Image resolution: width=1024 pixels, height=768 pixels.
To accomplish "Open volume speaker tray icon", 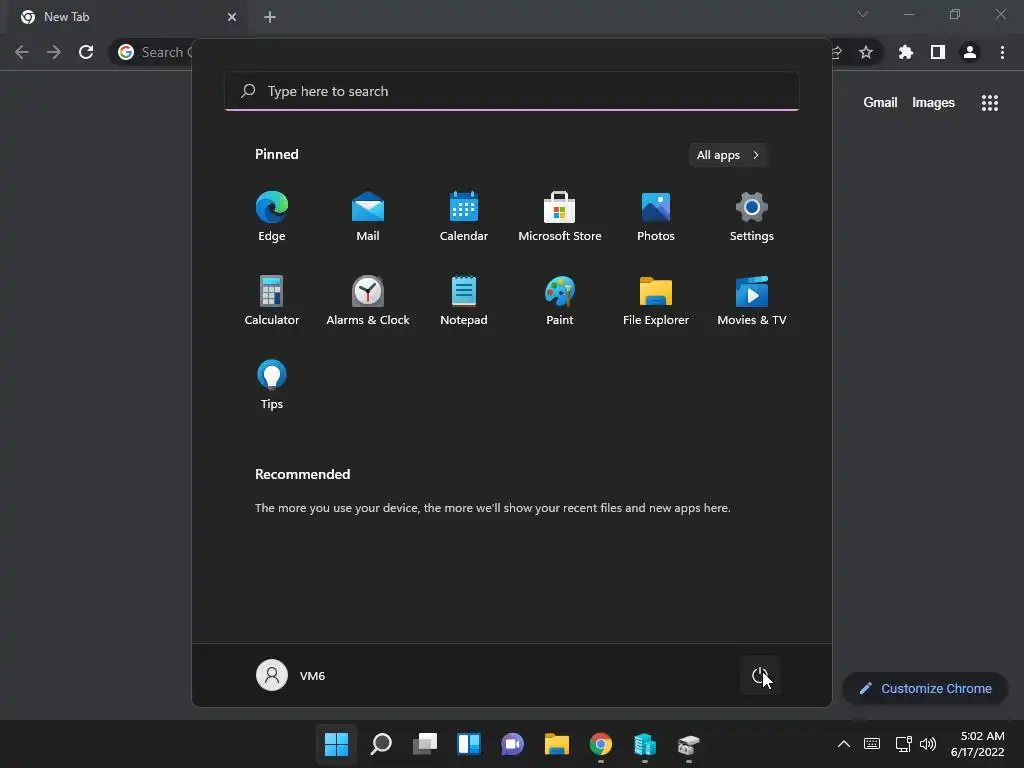I will (x=927, y=744).
